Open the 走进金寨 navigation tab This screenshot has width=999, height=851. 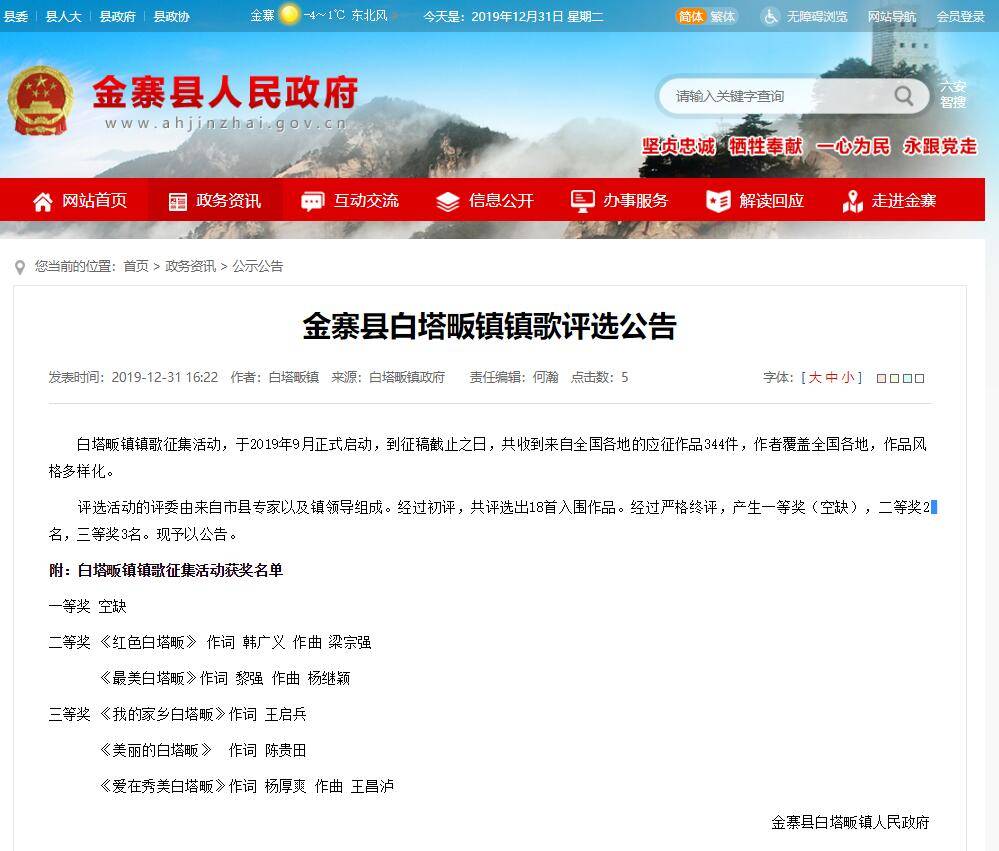click(x=889, y=201)
